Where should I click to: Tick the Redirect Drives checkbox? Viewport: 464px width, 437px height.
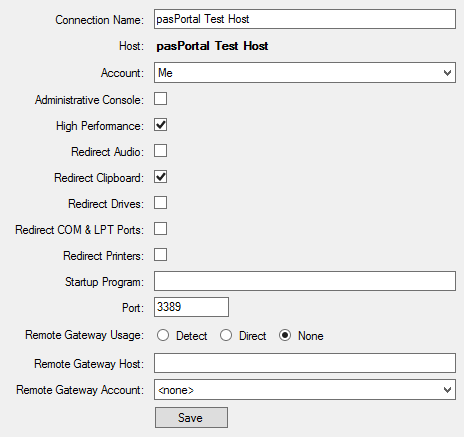160,203
